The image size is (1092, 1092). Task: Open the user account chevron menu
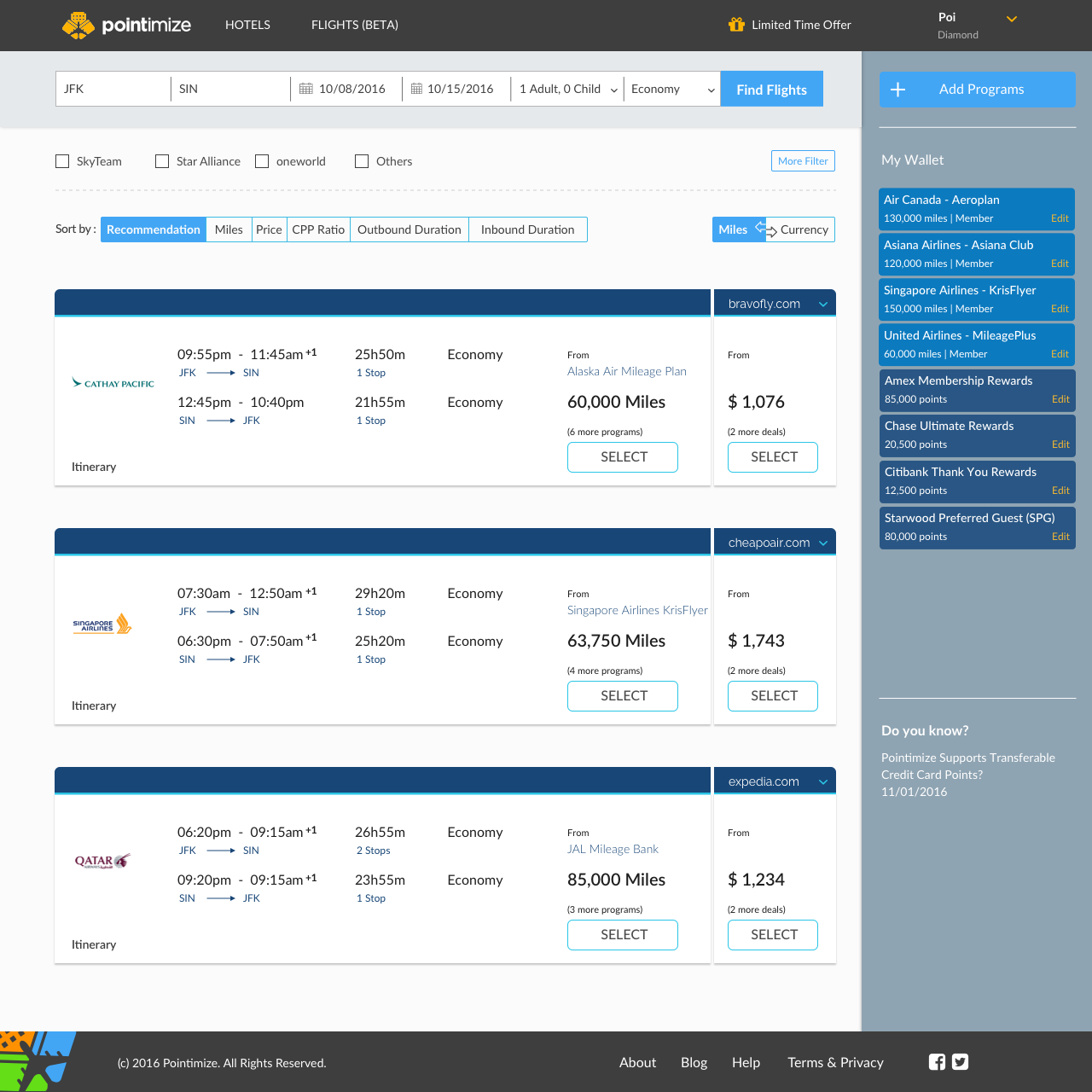(1012, 19)
